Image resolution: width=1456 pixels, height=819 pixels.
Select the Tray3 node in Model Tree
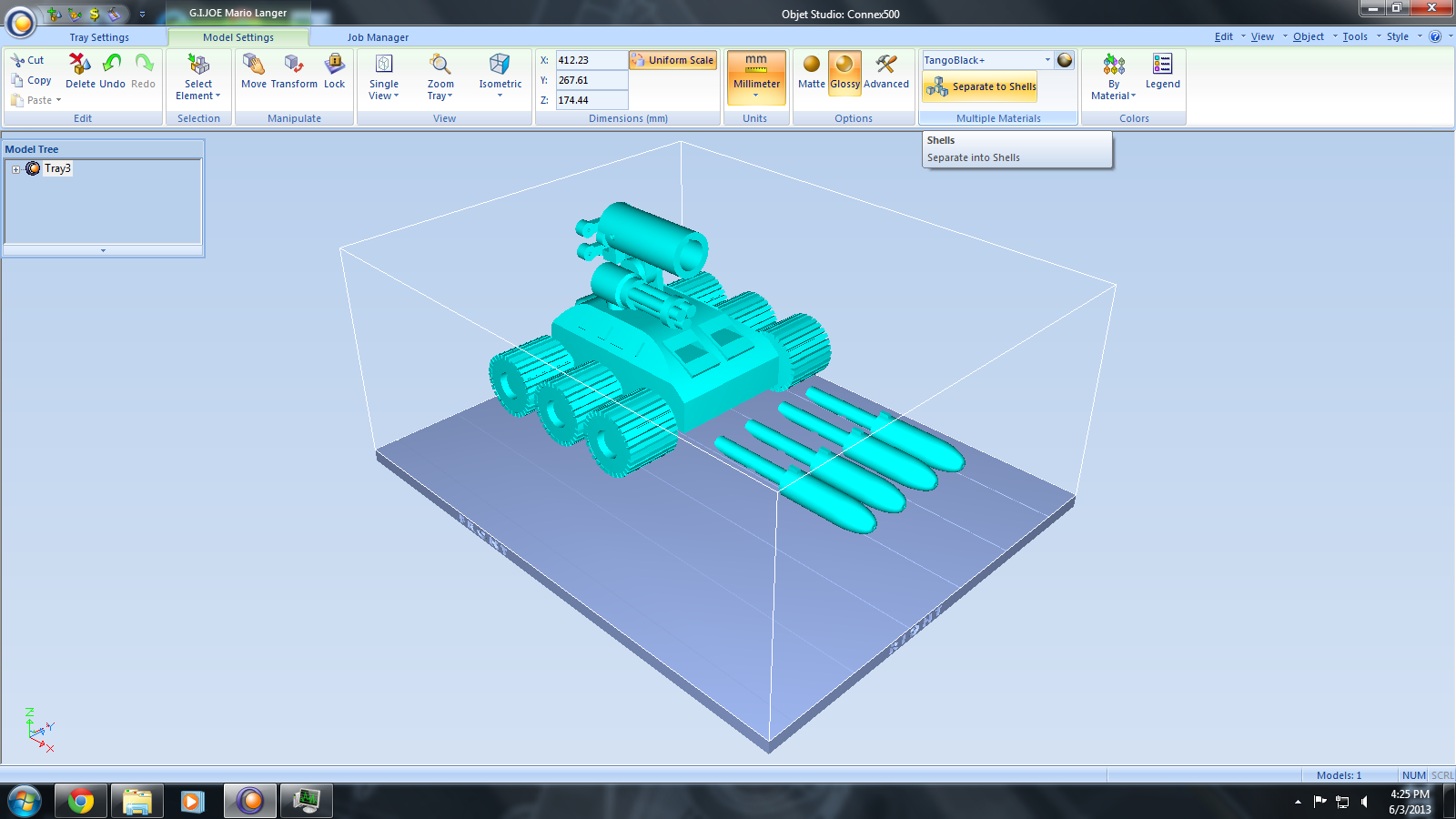57,168
